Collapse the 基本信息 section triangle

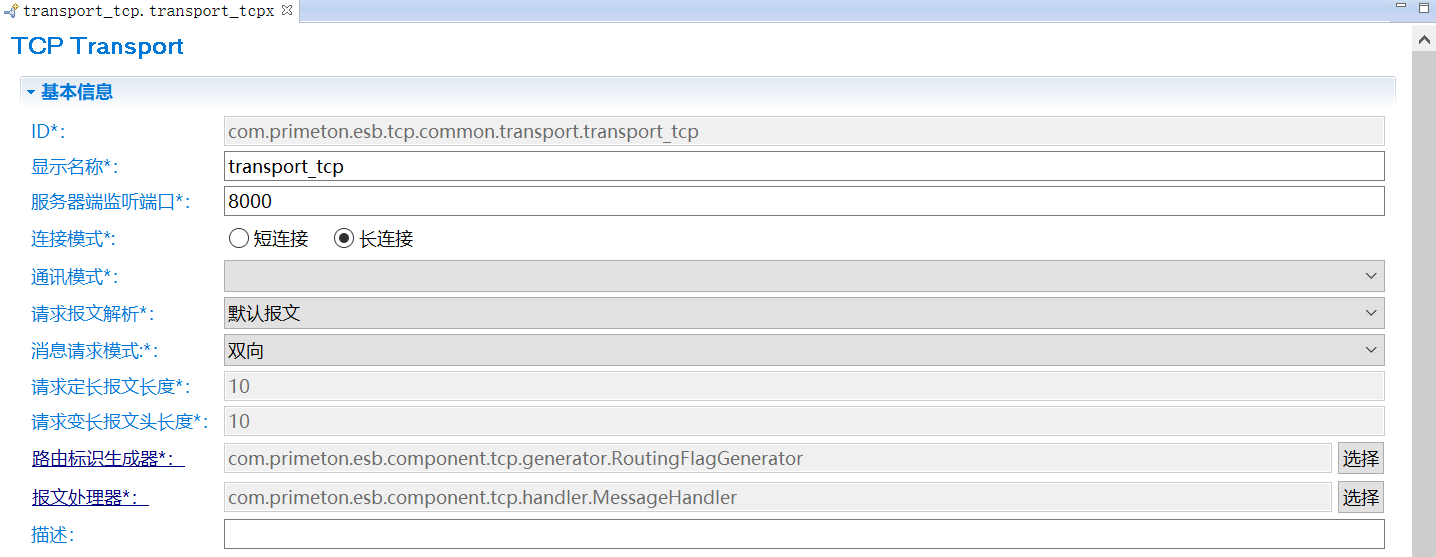[31, 92]
